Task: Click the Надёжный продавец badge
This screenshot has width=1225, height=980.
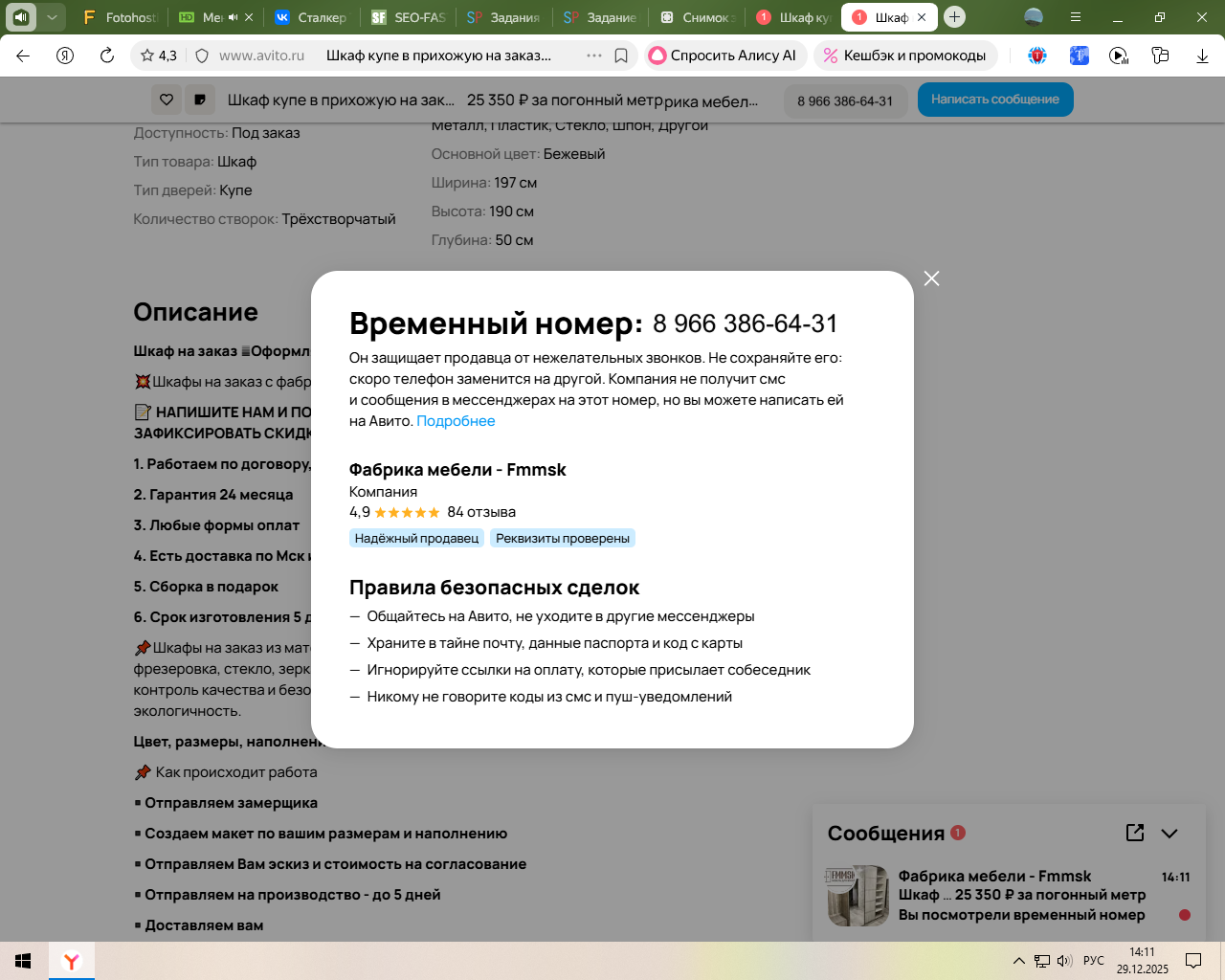Action: pyautogui.click(x=416, y=538)
